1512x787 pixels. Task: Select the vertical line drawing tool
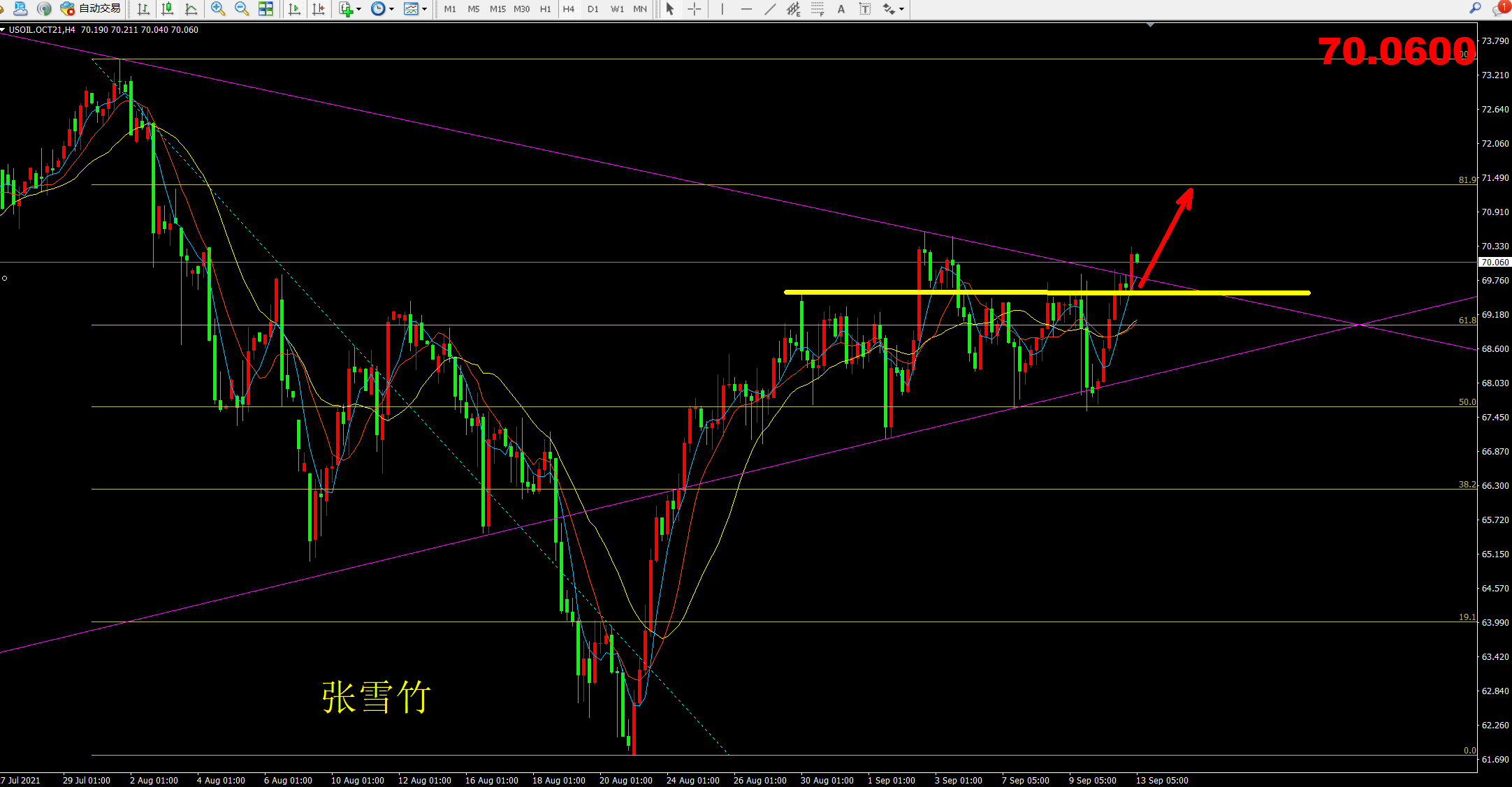coord(722,9)
